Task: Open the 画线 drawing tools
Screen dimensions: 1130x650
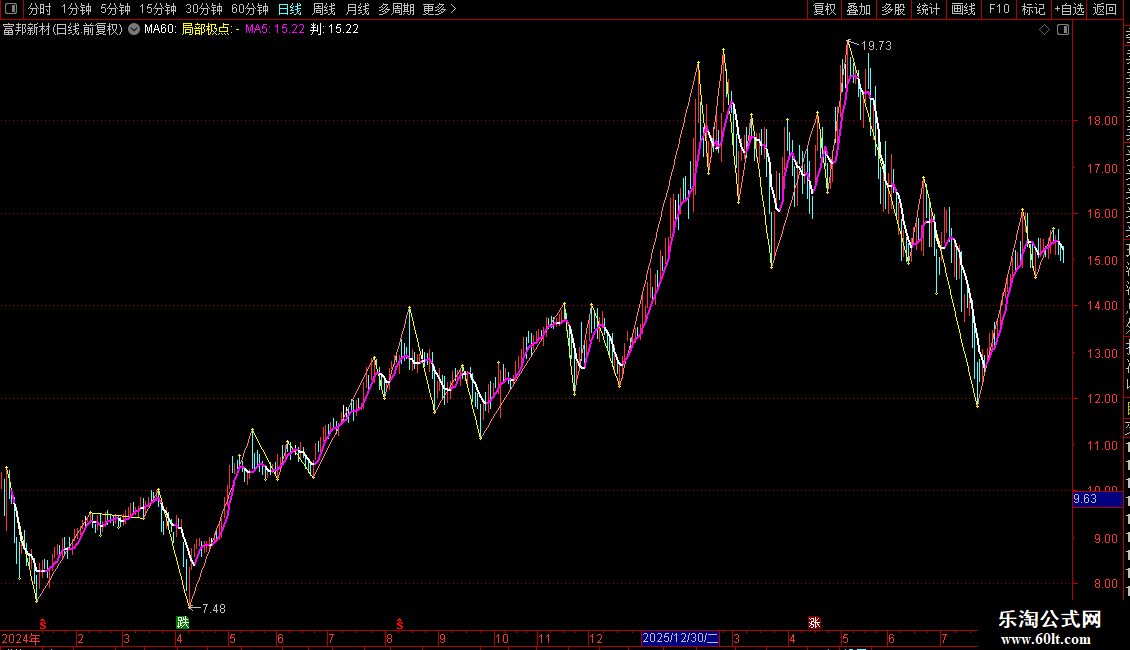Action: tap(964, 9)
